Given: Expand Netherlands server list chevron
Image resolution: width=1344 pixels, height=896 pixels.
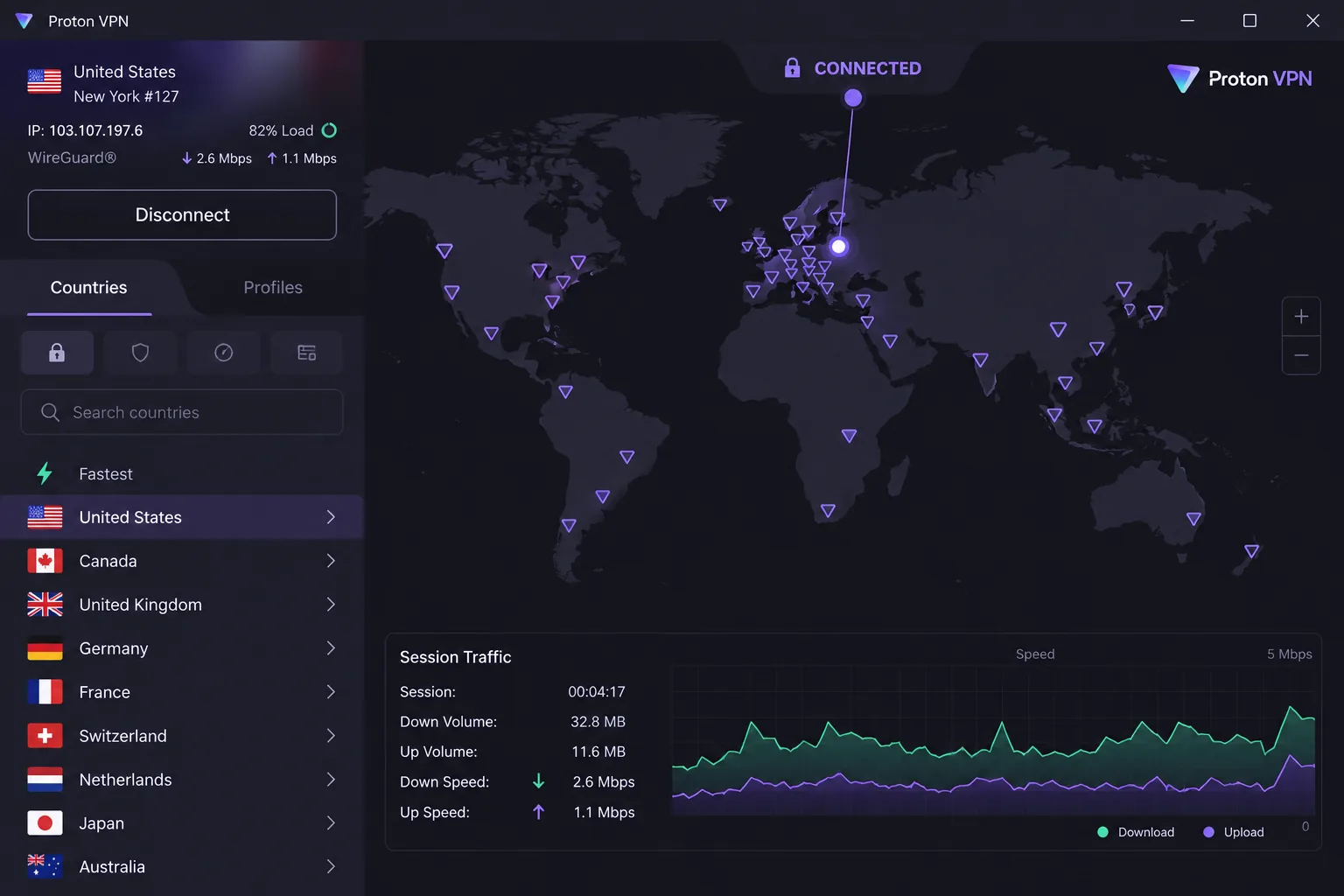Looking at the screenshot, I should (331, 780).
